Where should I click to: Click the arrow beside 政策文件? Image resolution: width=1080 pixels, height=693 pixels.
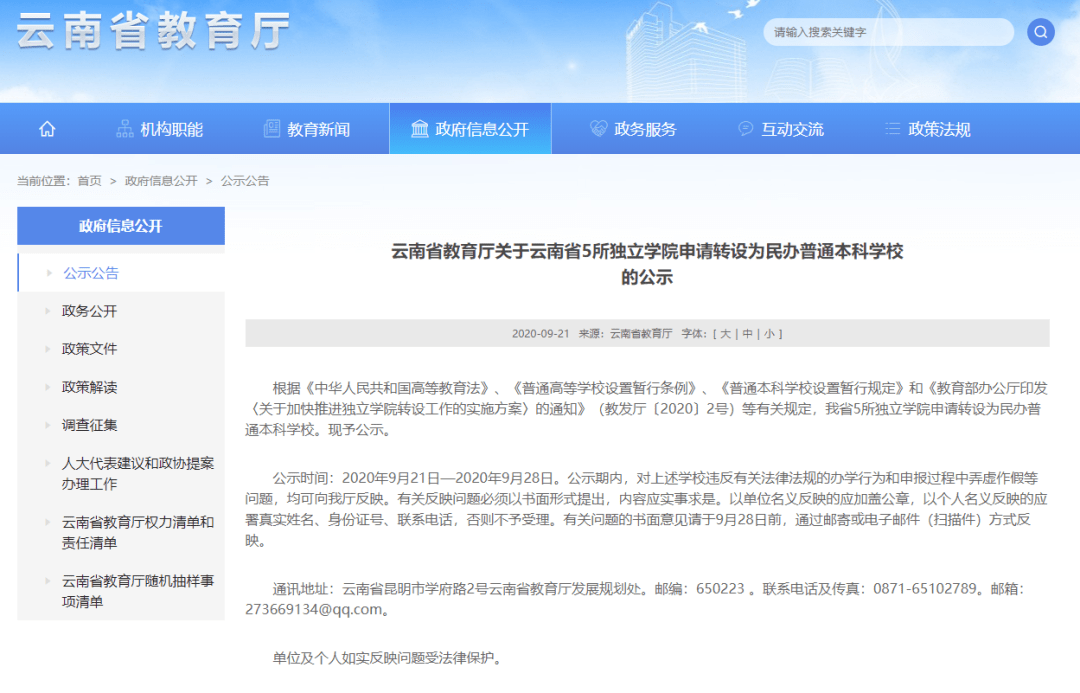tap(48, 349)
